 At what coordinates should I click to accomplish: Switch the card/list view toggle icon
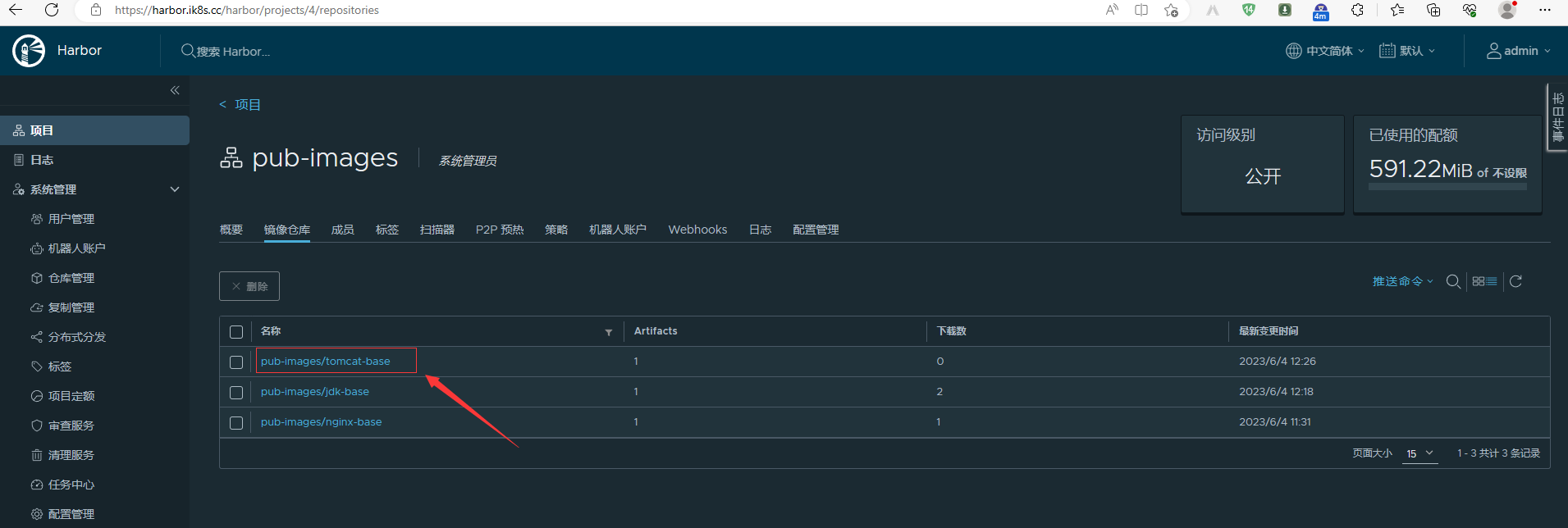click(1484, 281)
